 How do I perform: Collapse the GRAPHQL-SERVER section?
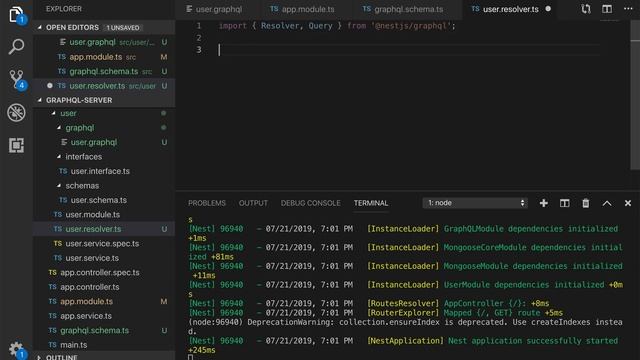pyautogui.click(x=40, y=100)
